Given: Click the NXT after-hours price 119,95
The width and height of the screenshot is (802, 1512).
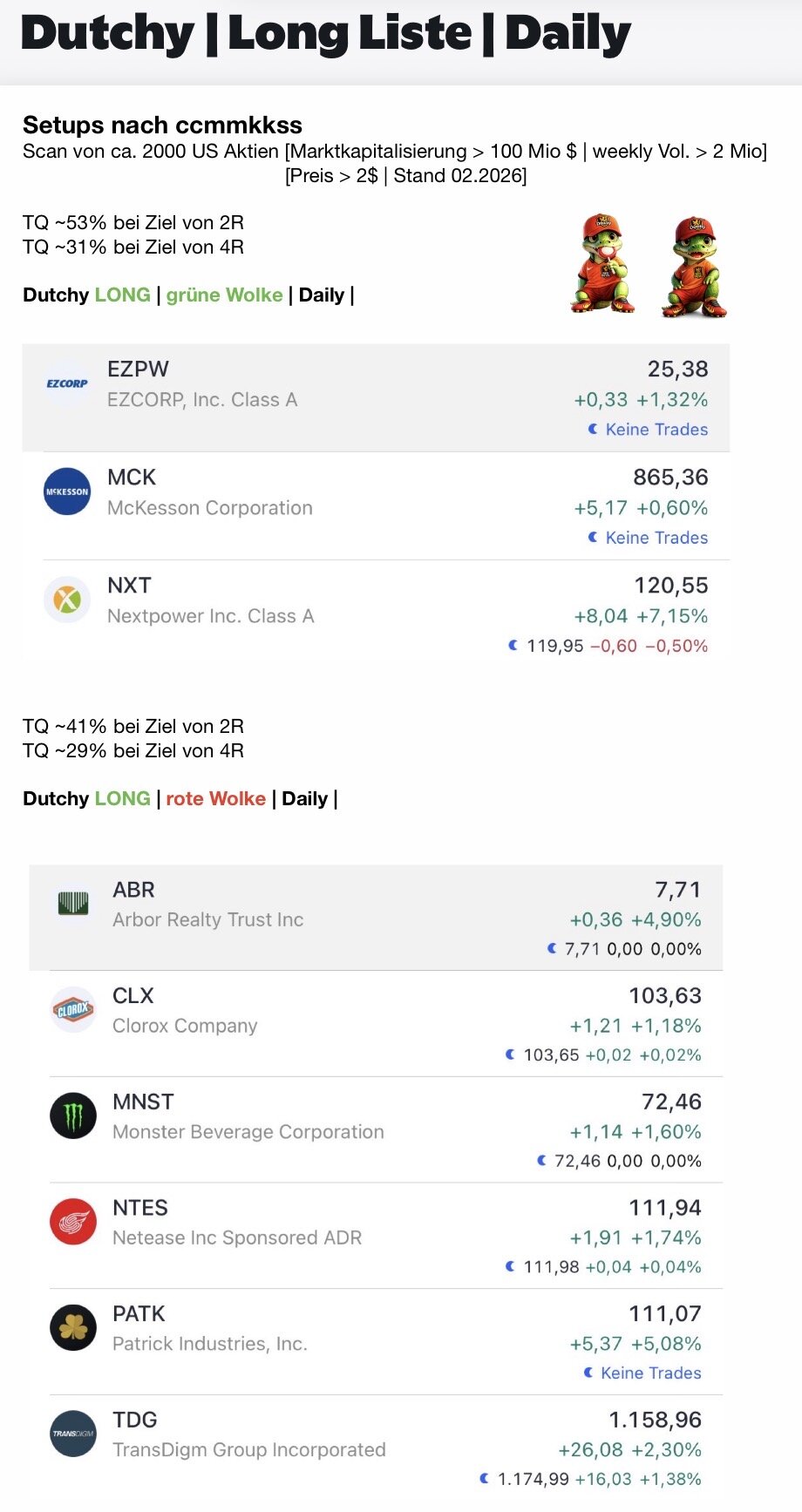Looking at the screenshot, I should pyautogui.click(x=554, y=646).
